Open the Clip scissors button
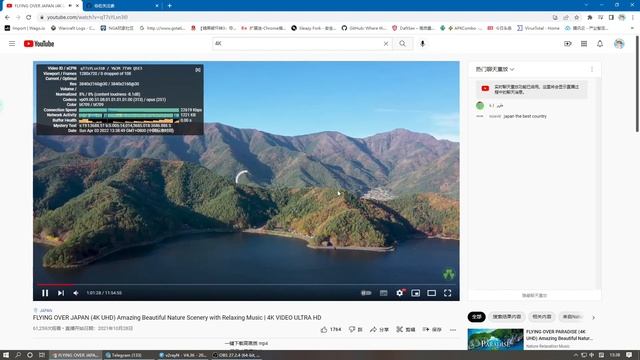 [x=406, y=329]
